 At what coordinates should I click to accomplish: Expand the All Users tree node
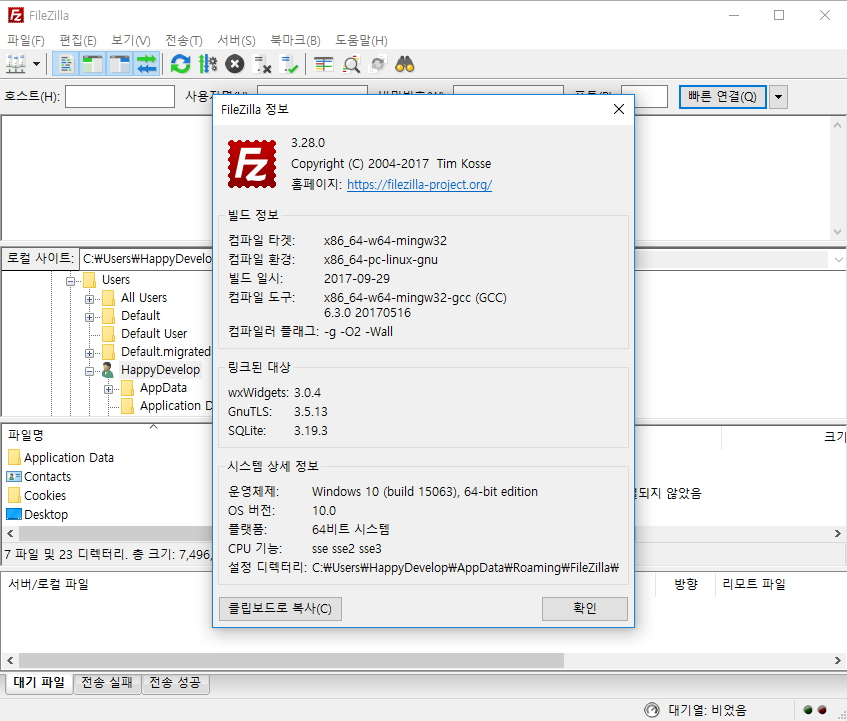click(89, 299)
